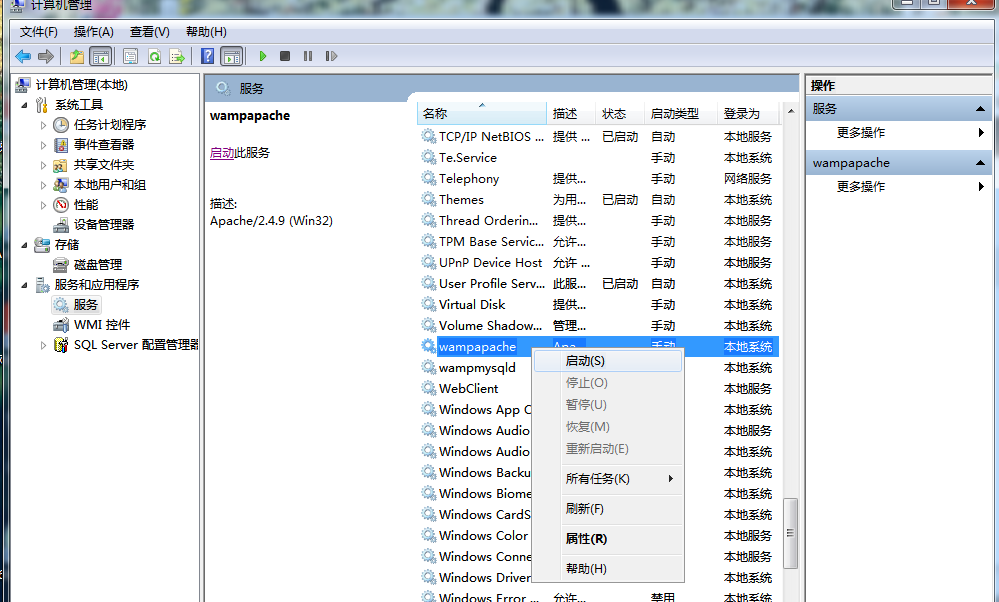
Task: Open 设备管理器 in the tree
Action: (x=104, y=225)
